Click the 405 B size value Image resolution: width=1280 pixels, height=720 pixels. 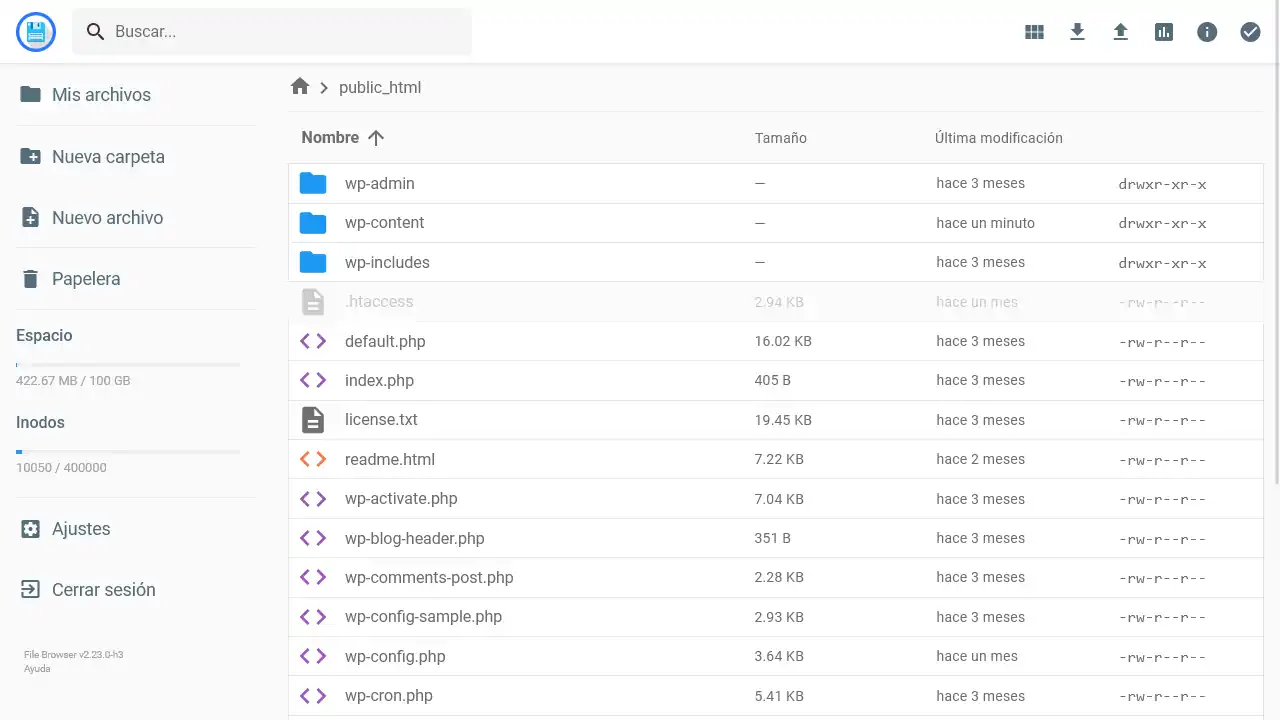tap(773, 380)
